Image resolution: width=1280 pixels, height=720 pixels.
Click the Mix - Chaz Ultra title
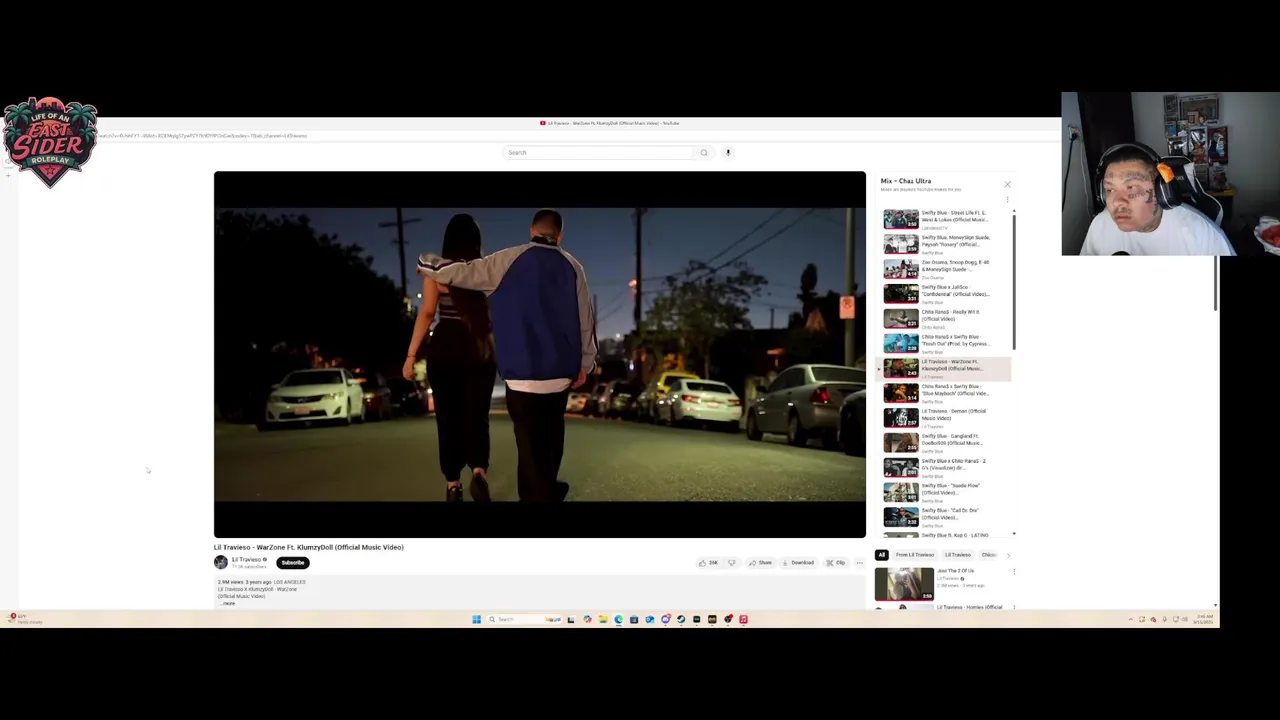pyautogui.click(x=906, y=181)
